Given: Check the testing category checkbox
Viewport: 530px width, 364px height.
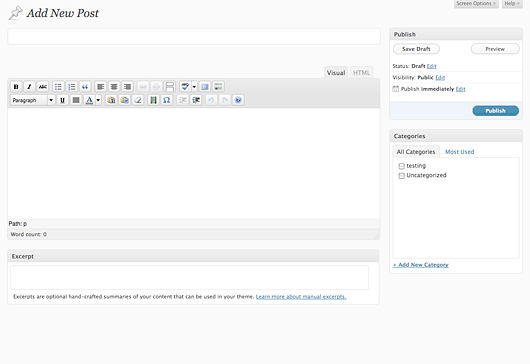Looking at the screenshot, I should 402,166.
